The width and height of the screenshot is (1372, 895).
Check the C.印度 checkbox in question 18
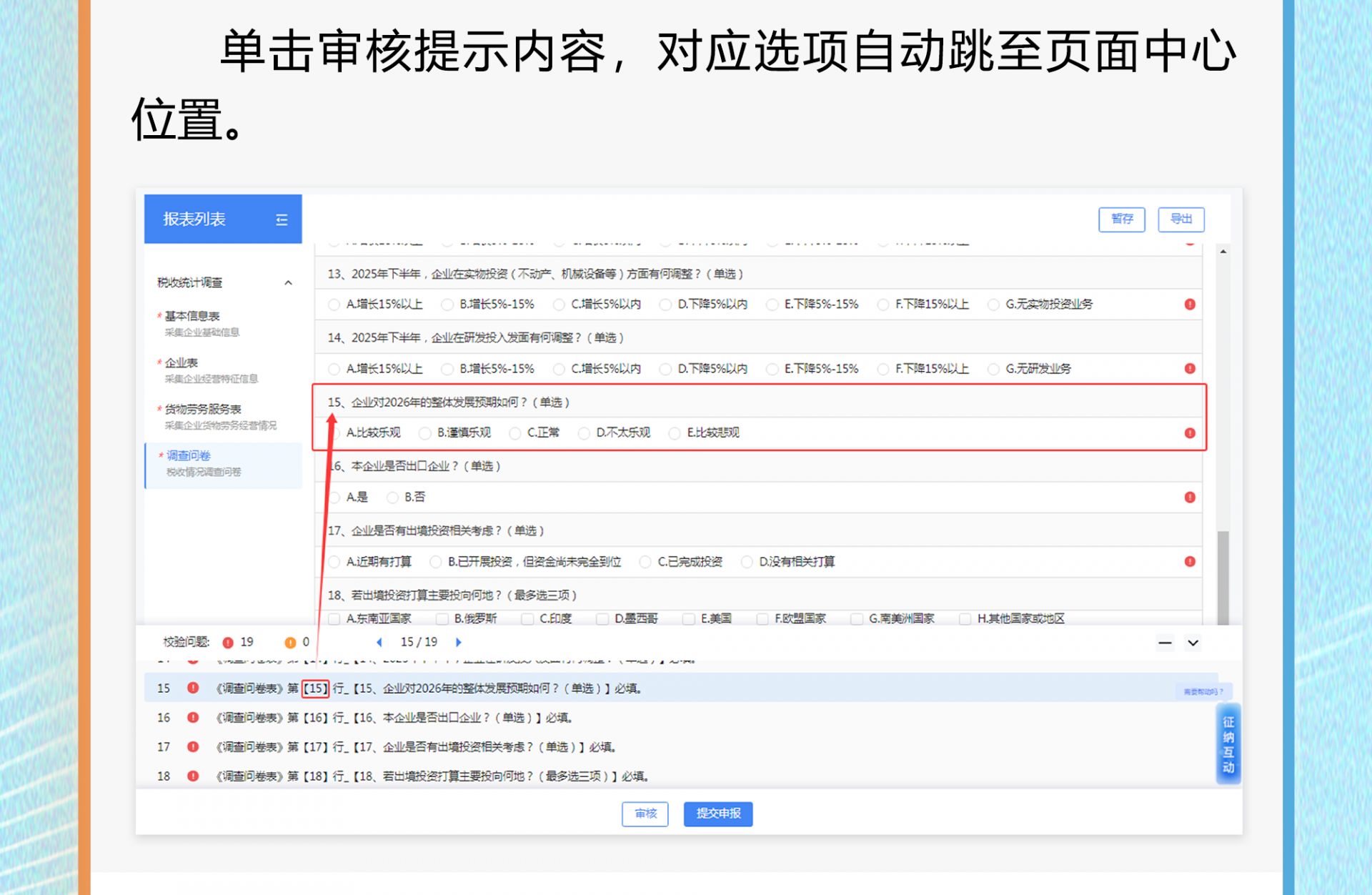(x=527, y=619)
